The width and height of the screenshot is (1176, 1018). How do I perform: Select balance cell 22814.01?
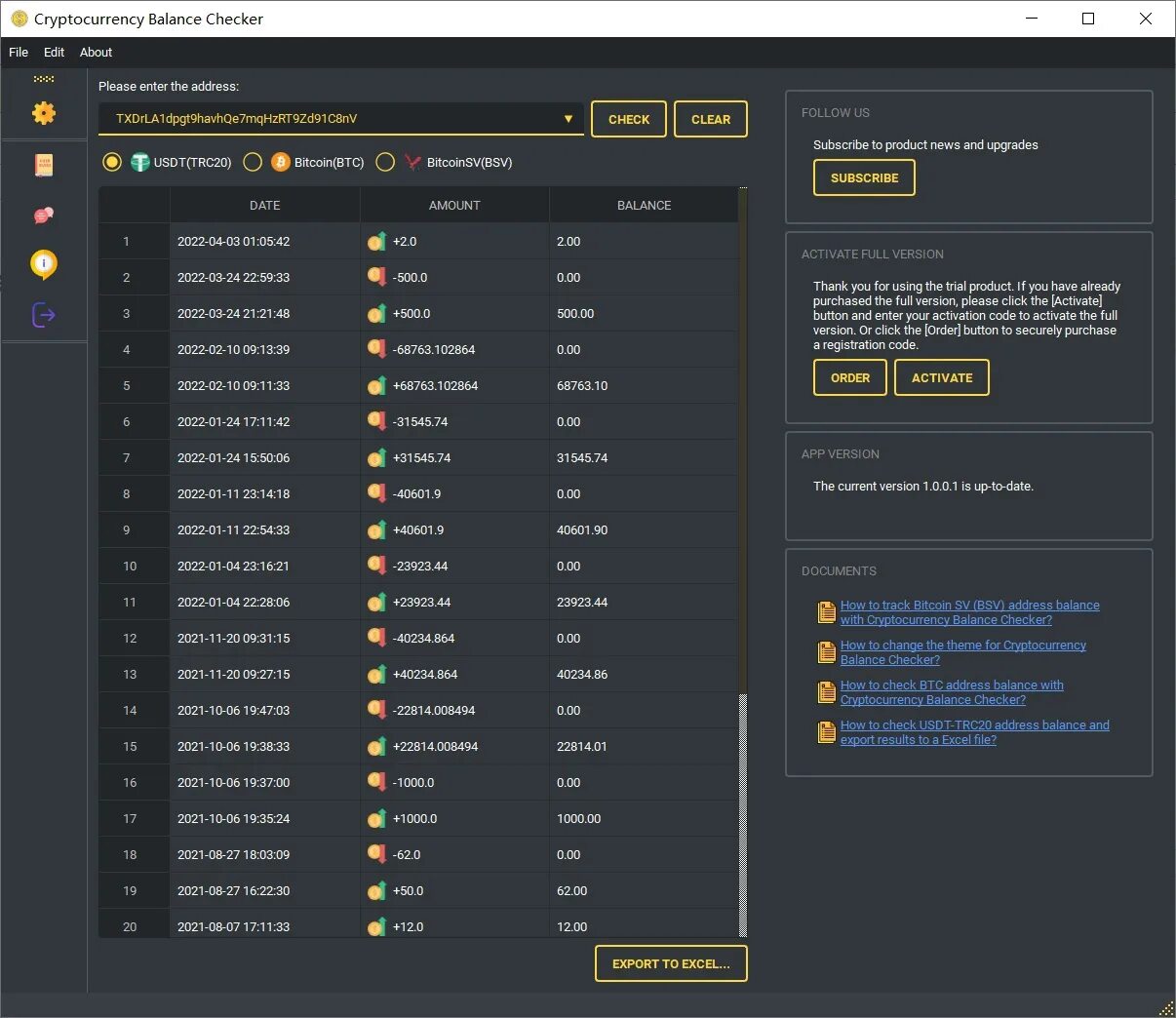pos(644,746)
